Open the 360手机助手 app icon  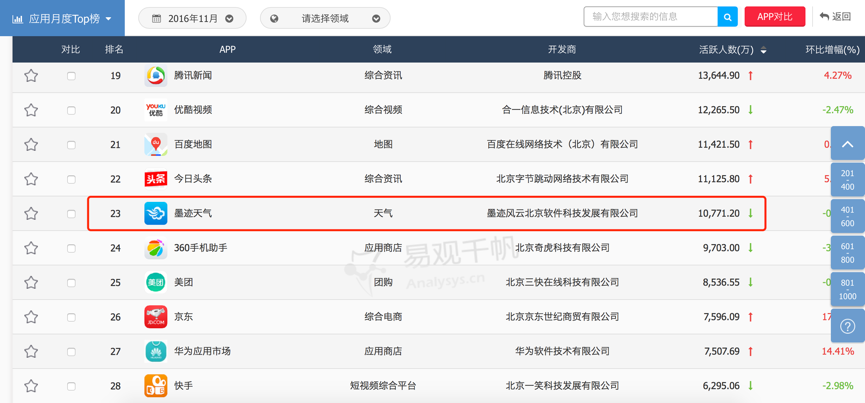tap(156, 248)
